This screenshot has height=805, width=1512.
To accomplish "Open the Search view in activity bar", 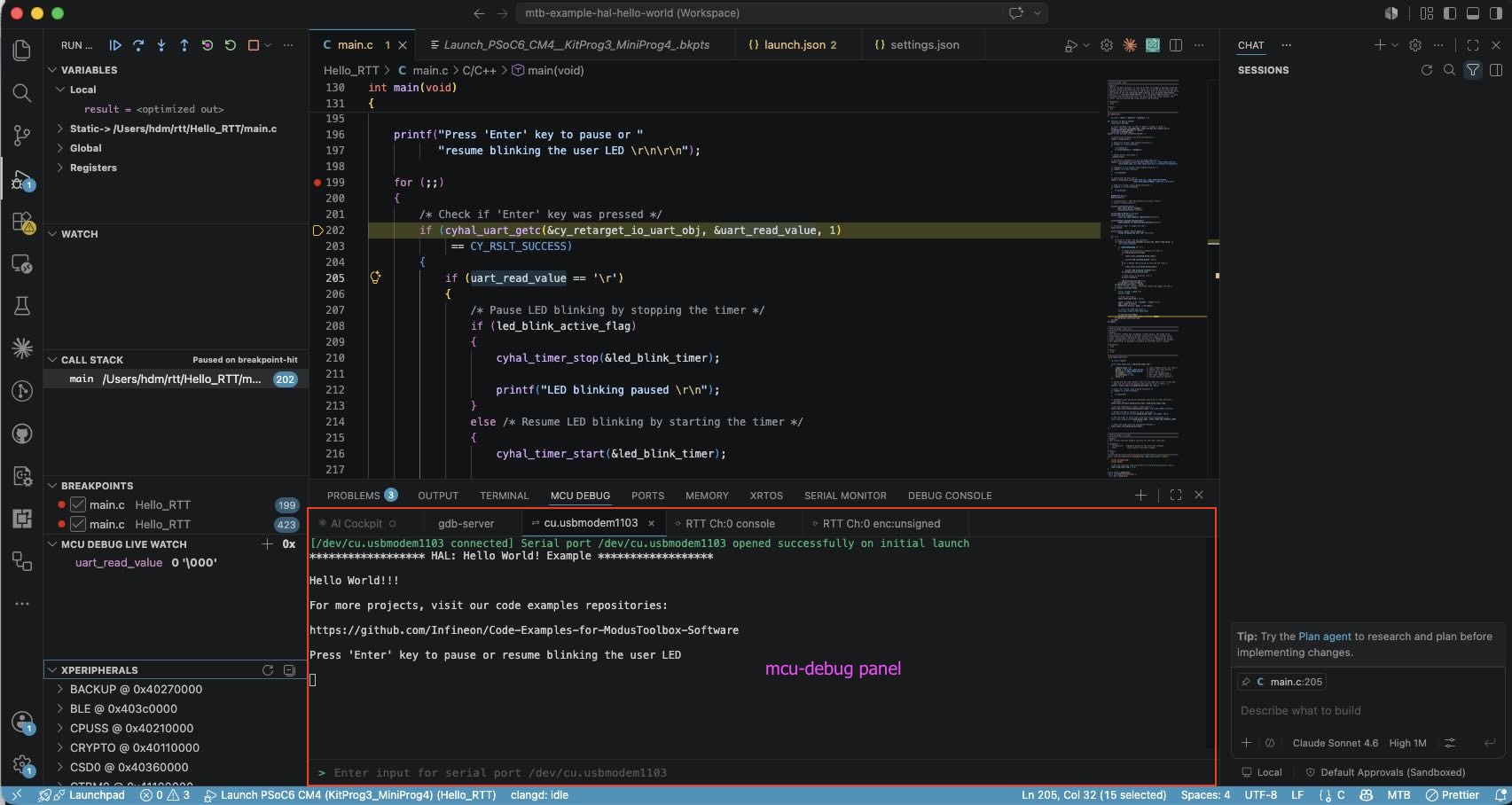I will pyautogui.click(x=22, y=93).
